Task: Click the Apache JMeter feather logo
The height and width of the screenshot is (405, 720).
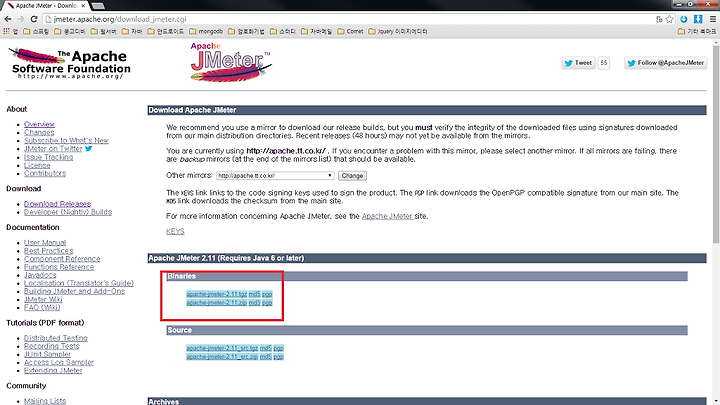Action: (x=231, y=62)
